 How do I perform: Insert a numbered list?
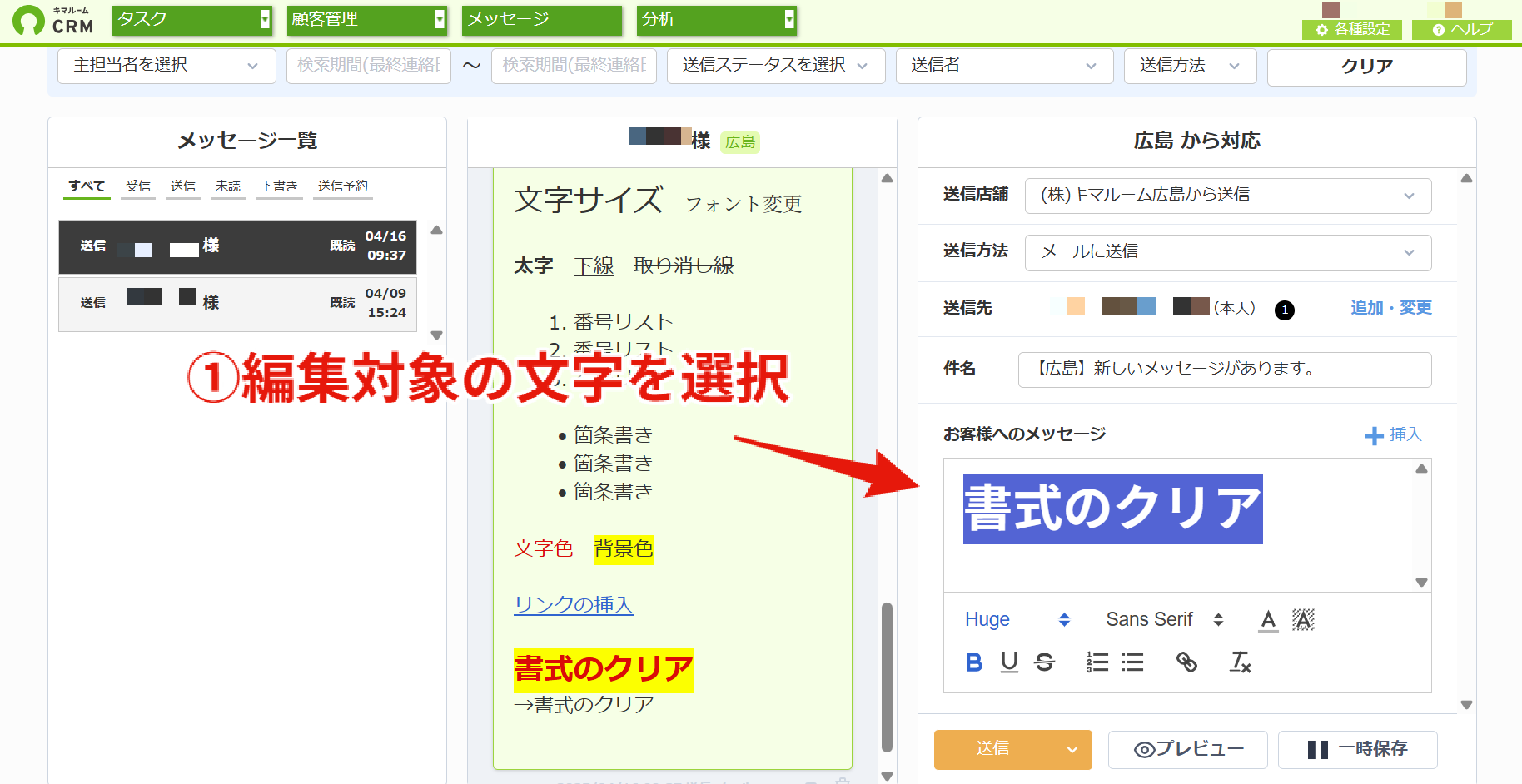click(1097, 662)
